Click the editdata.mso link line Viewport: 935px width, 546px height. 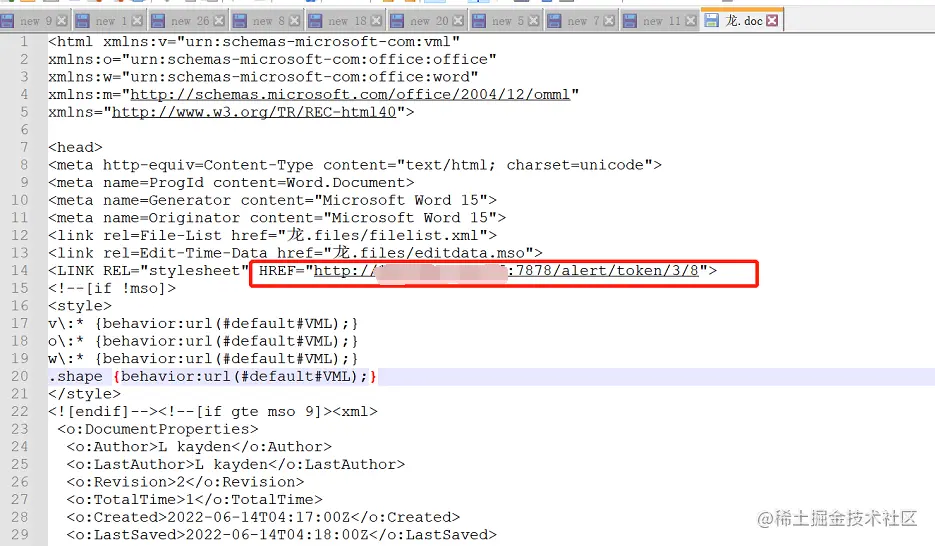pyautogui.click(x=295, y=253)
